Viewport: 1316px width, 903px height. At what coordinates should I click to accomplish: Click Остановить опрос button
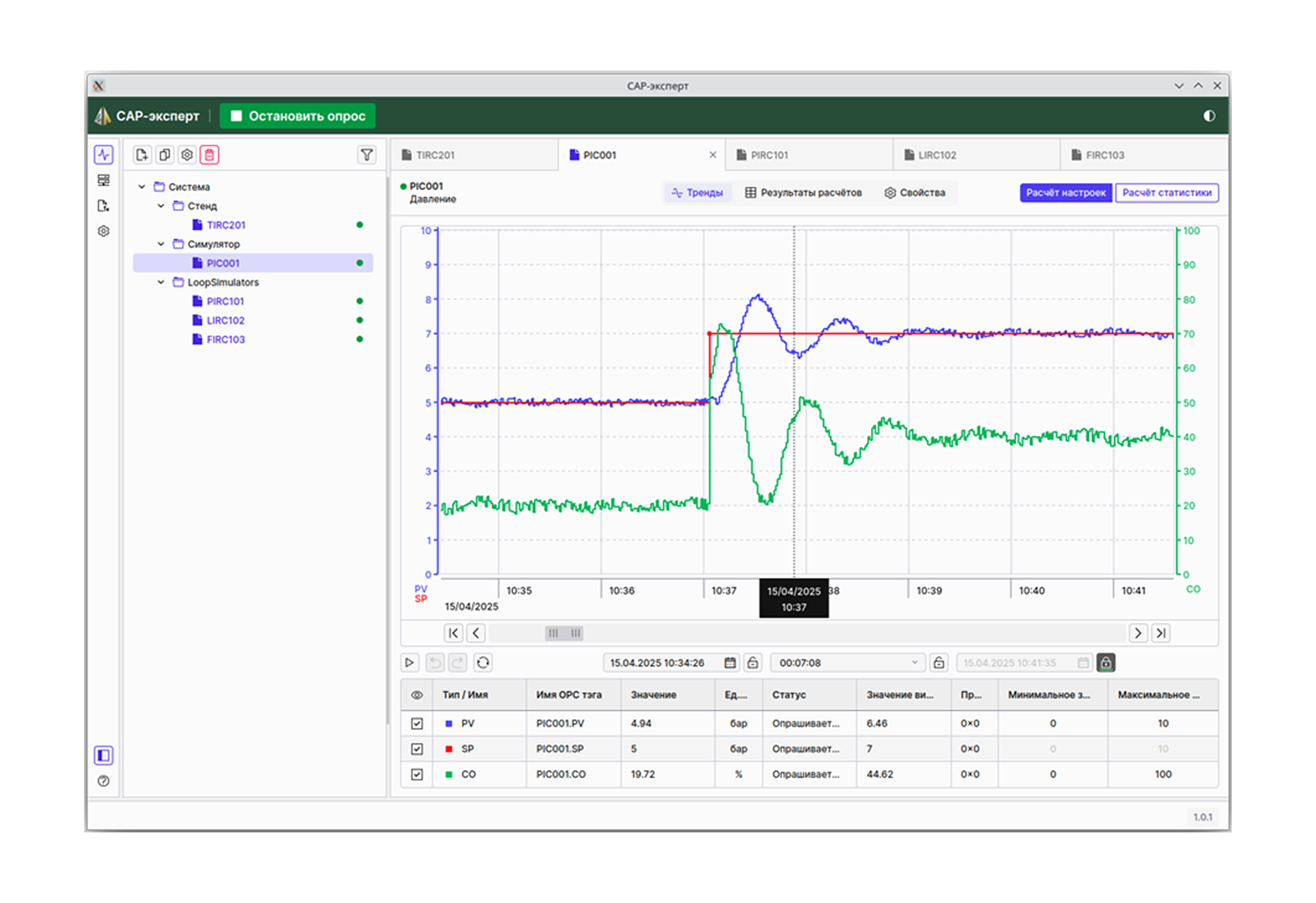pyautogui.click(x=298, y=116)
